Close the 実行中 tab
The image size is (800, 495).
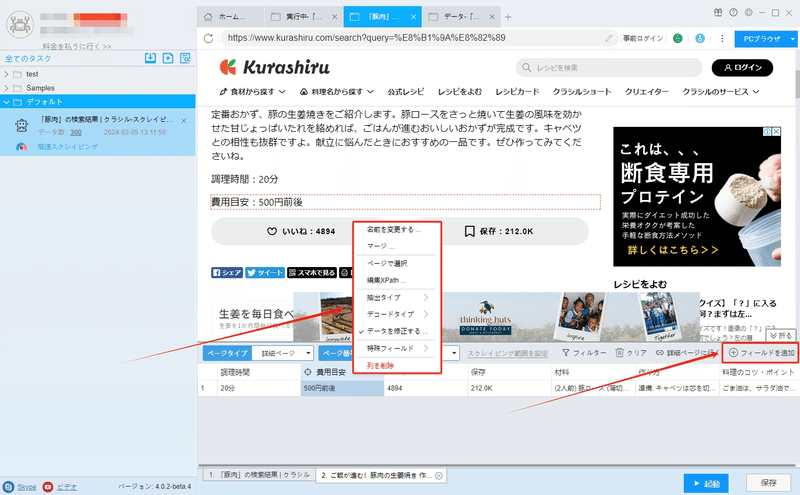(335, 17)
